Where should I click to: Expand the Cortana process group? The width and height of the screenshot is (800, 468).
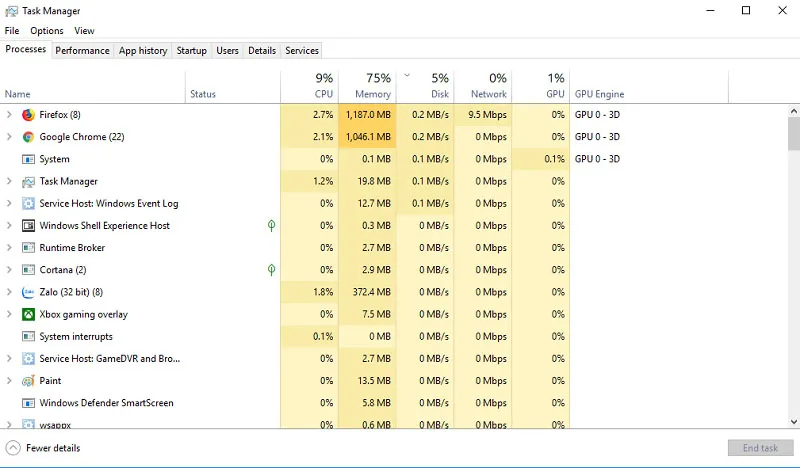coord(9,270)
